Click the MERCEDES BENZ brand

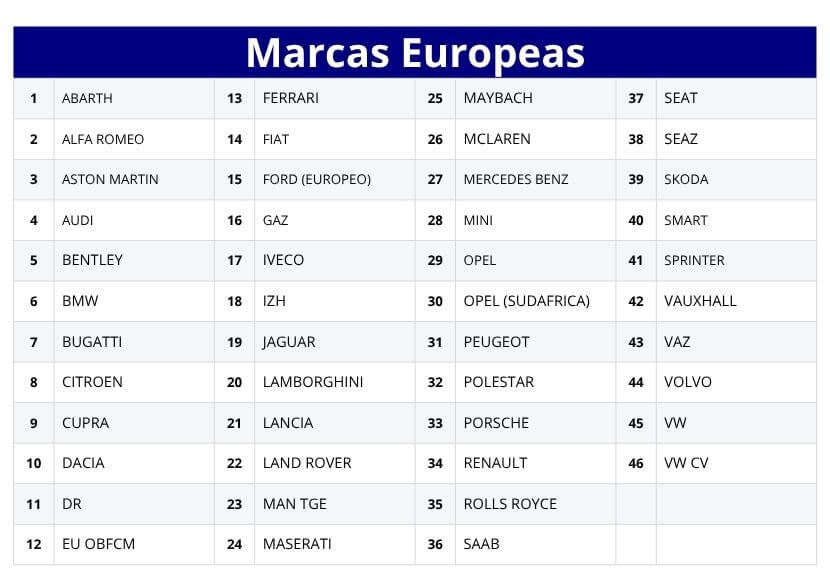pyautogui.click(x=535, y=179)
